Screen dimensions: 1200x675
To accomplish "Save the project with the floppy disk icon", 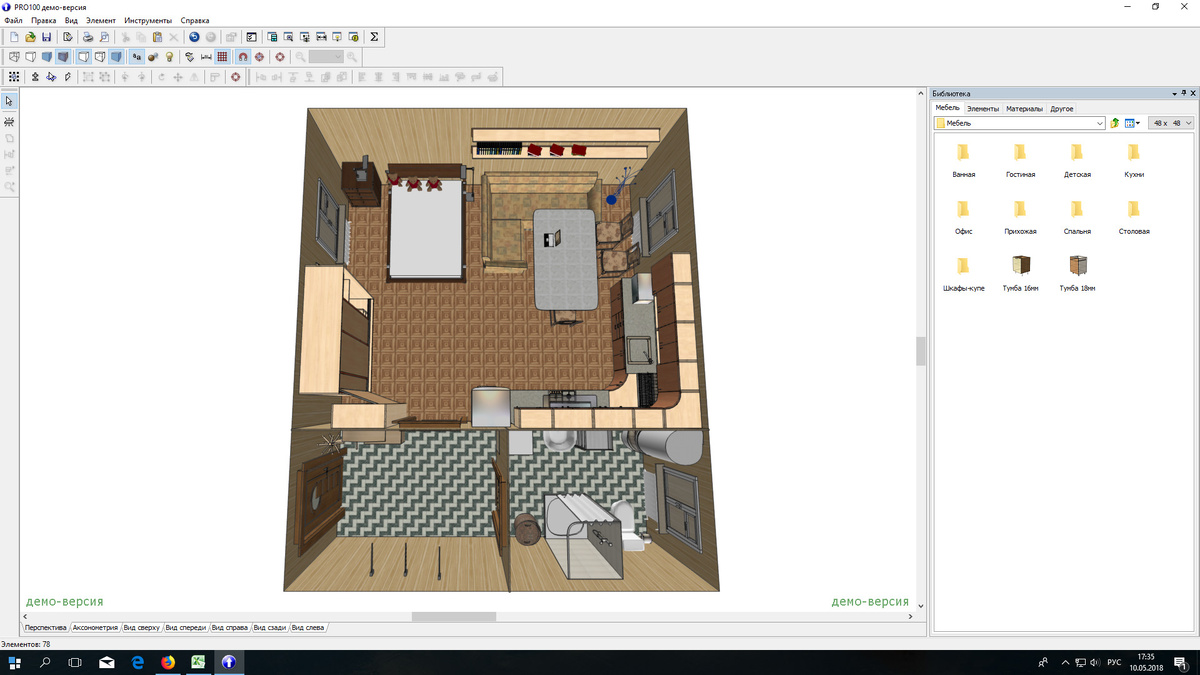I will click(x=46, y=37).
